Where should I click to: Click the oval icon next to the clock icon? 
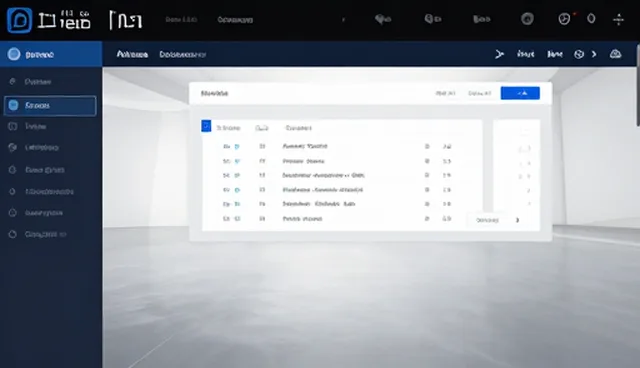tap(591, 18)
